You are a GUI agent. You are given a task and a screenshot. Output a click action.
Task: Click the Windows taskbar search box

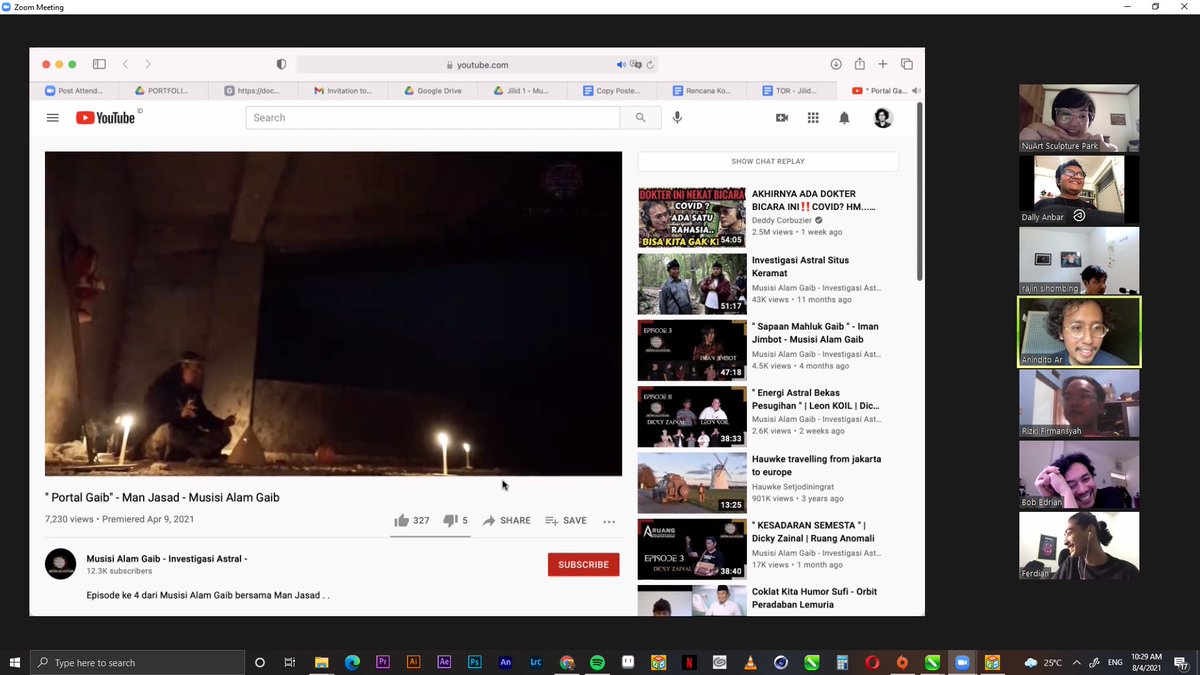pos(137,662)
